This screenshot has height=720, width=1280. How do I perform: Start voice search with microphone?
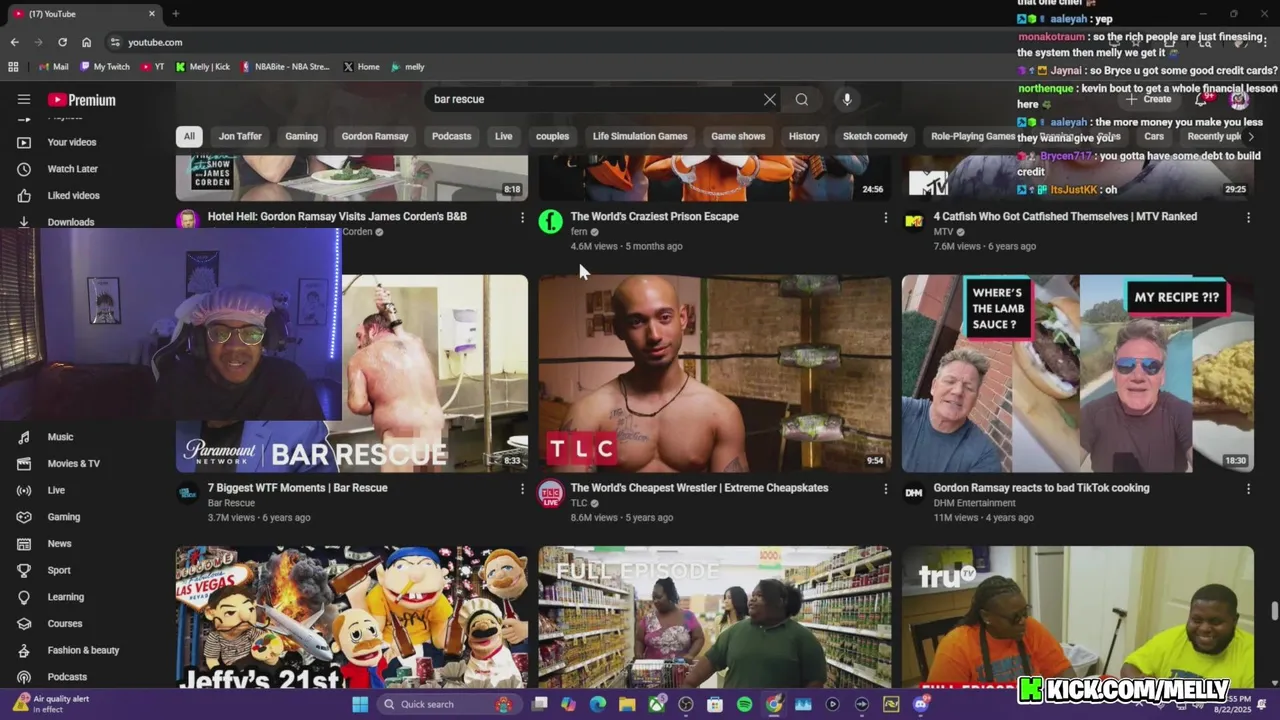point(847,99)
